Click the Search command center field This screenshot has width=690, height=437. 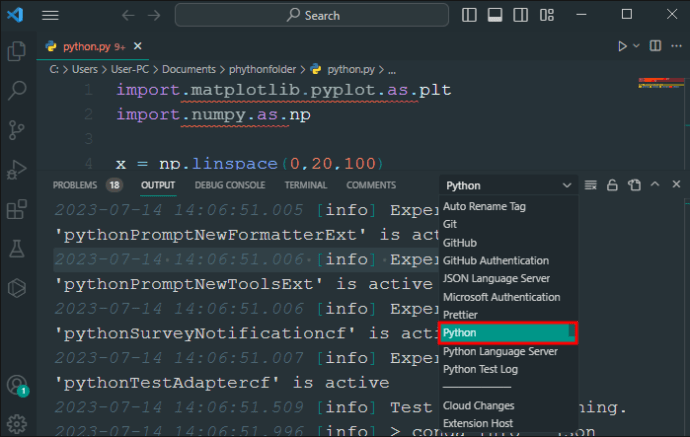(312, 15)
